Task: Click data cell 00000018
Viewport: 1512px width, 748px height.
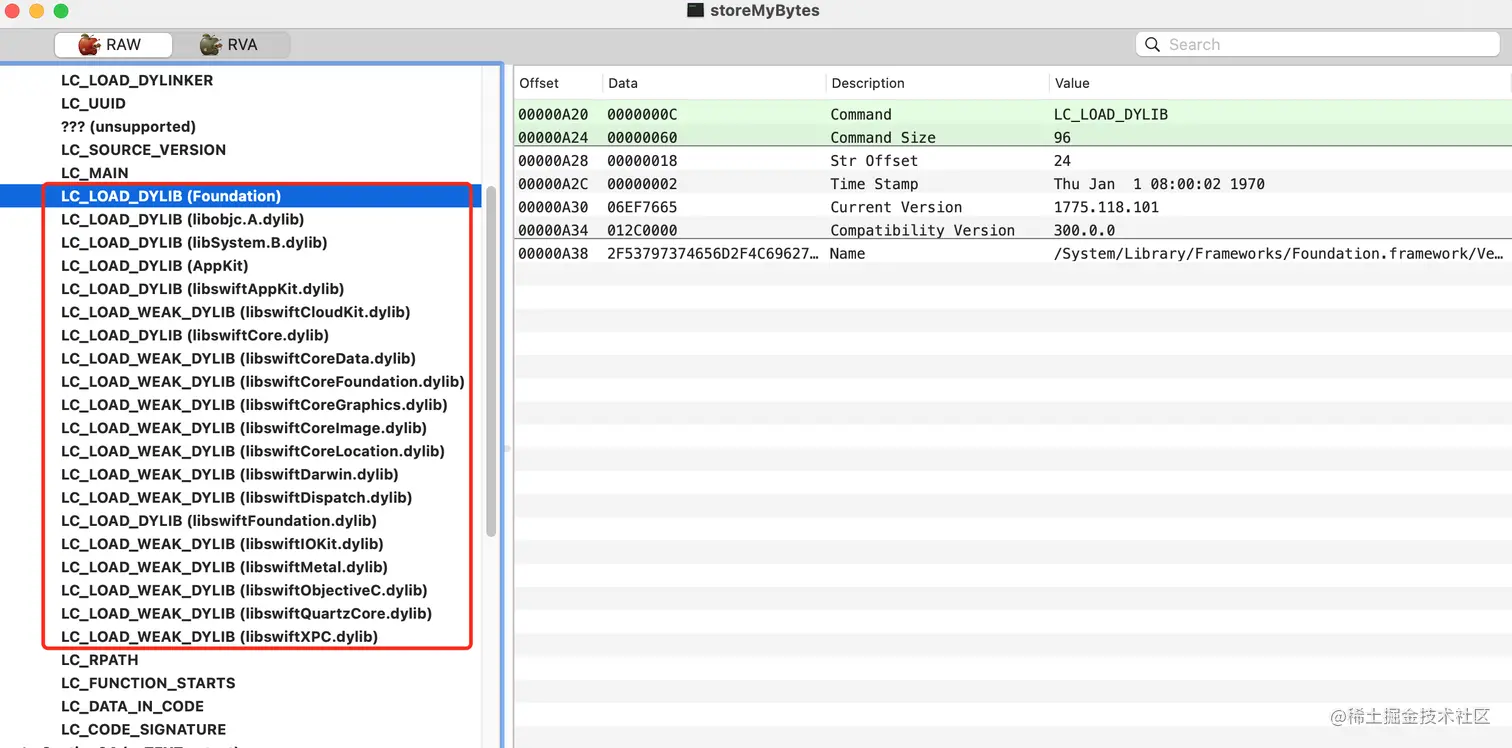Action: point(642,160)
